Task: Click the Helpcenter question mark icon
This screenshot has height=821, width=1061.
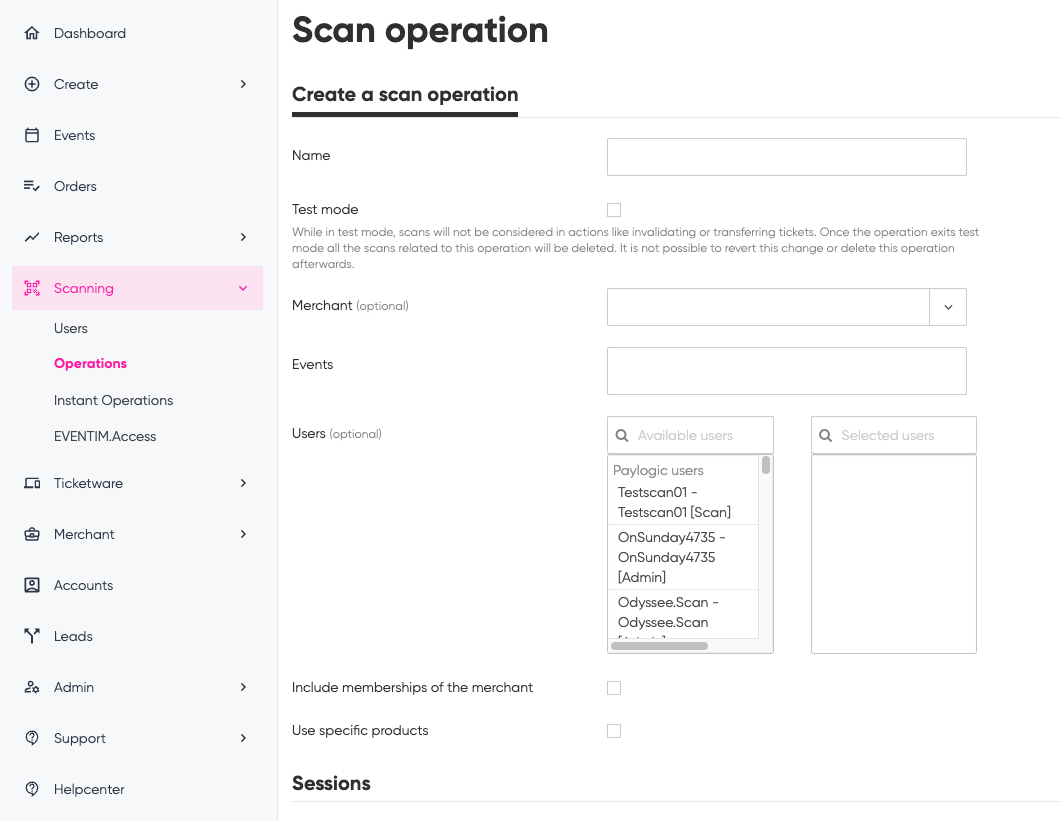Action: point(32,789)
